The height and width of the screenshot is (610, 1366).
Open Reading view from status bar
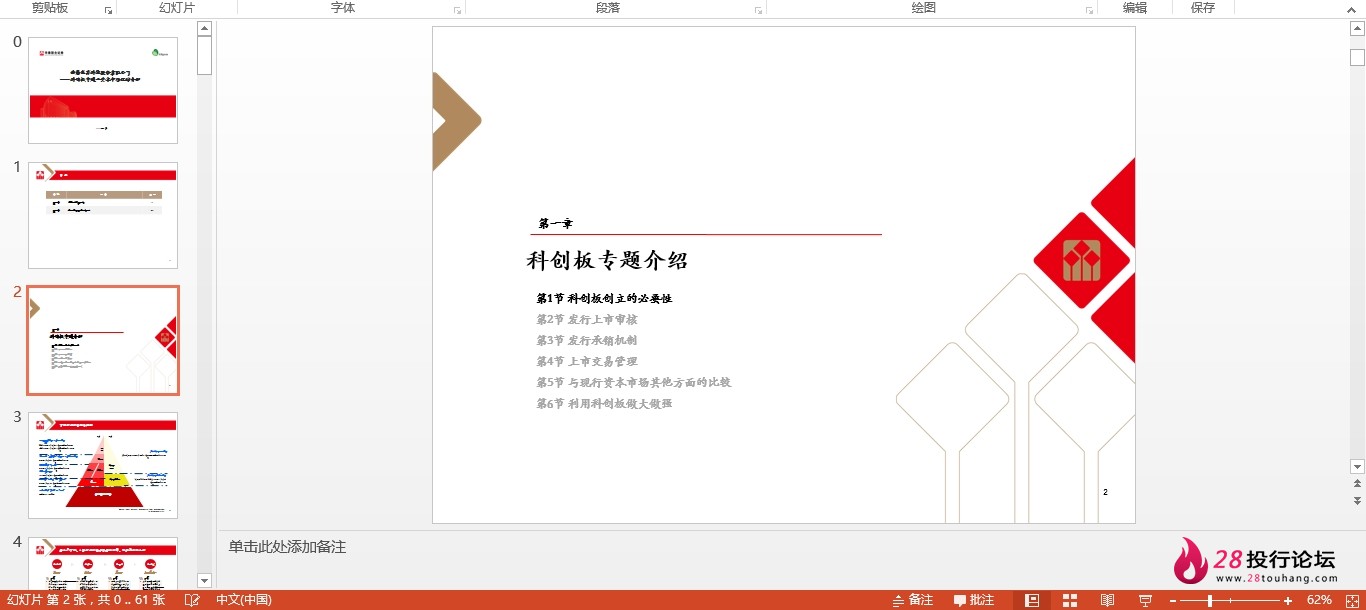(x=1107, y=600)
